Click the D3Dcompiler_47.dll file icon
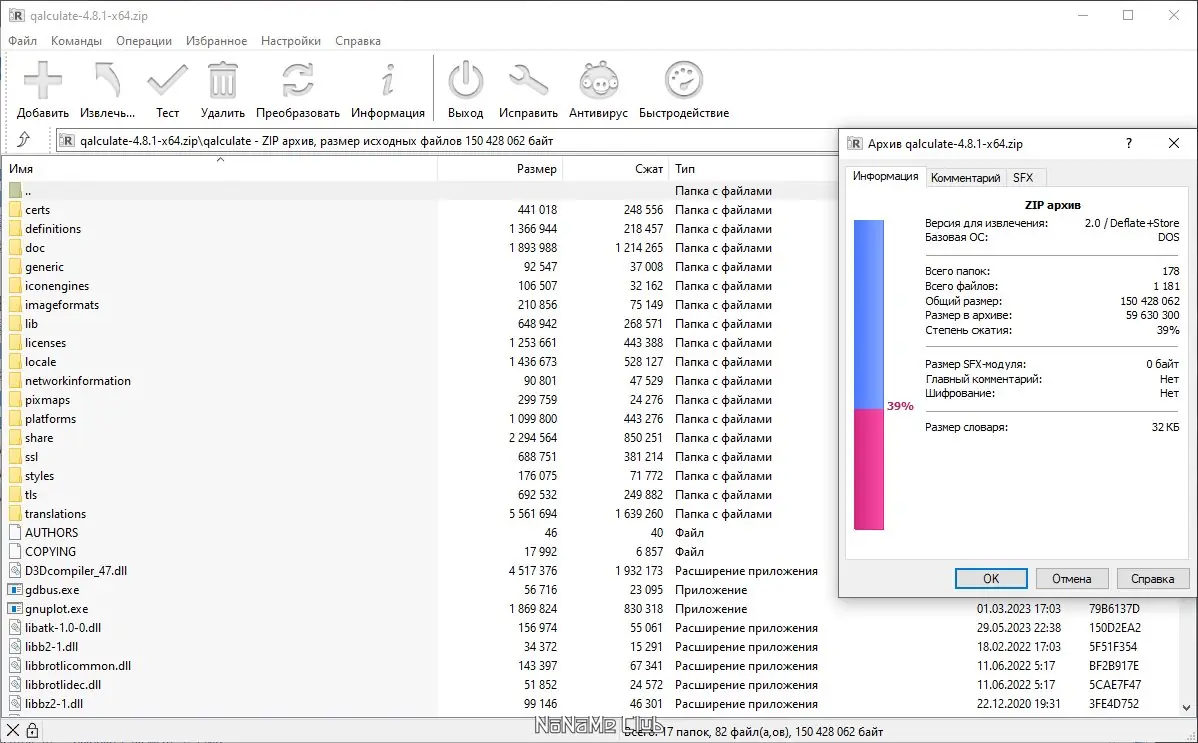The width and height of the screenshot is (1198, 743). pos(15,570)
